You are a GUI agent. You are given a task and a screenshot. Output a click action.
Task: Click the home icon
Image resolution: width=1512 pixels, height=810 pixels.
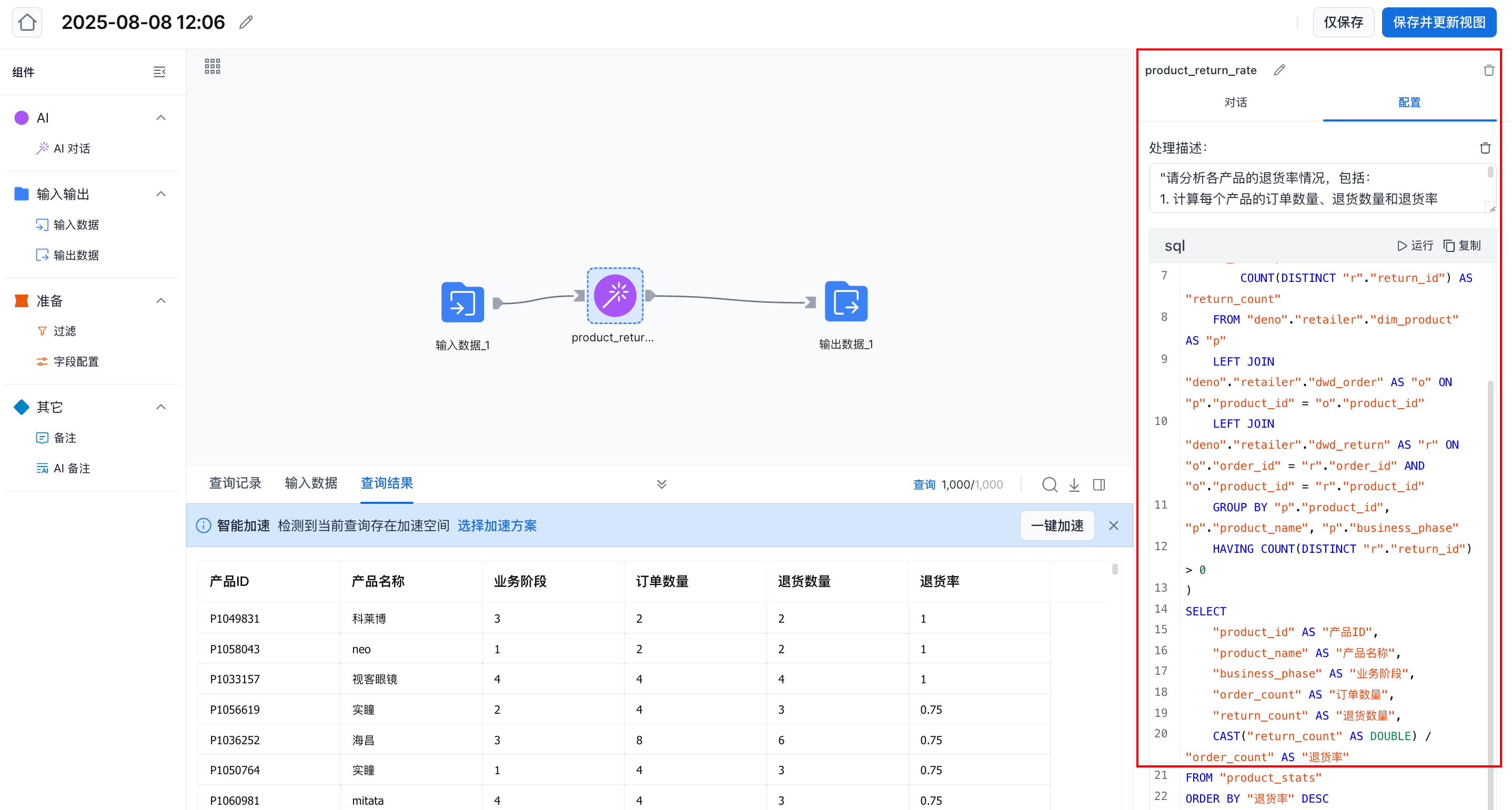coord(27,22)
